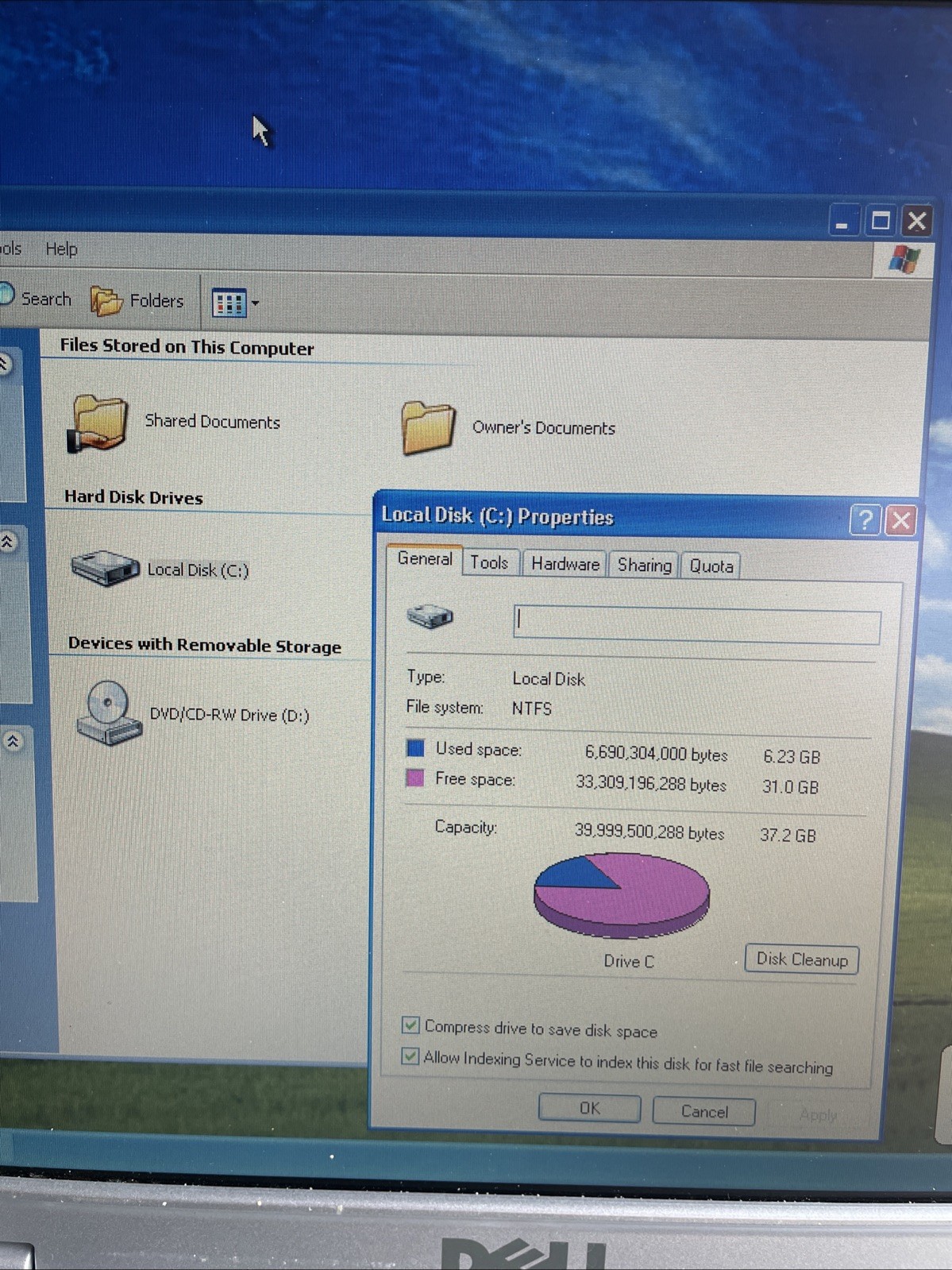This screenshot has height=1270, width=952.
Task: Click the 'Files Stored on This Computer' heading
Action: pyautogui.click(x=187, y=347)
